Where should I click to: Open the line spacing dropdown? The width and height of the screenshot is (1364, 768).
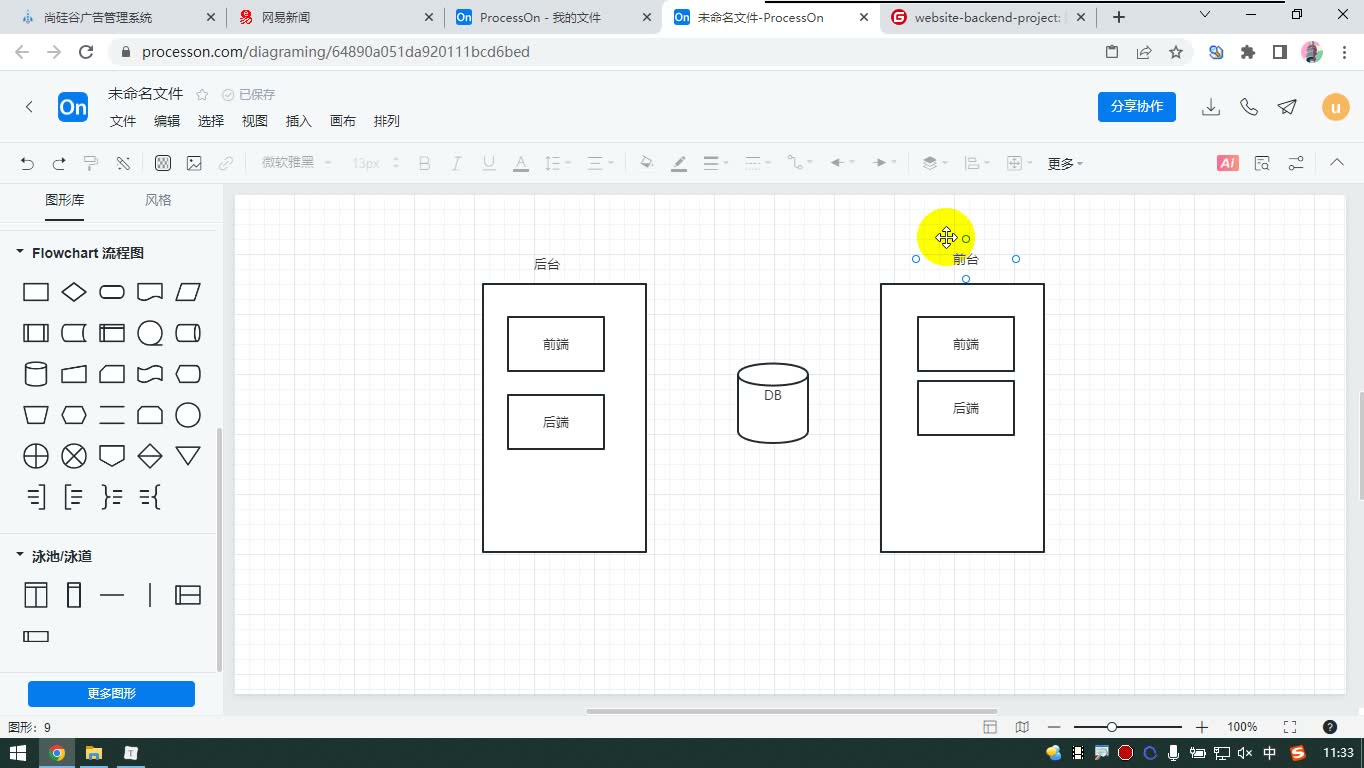click(x=557, y=163)
